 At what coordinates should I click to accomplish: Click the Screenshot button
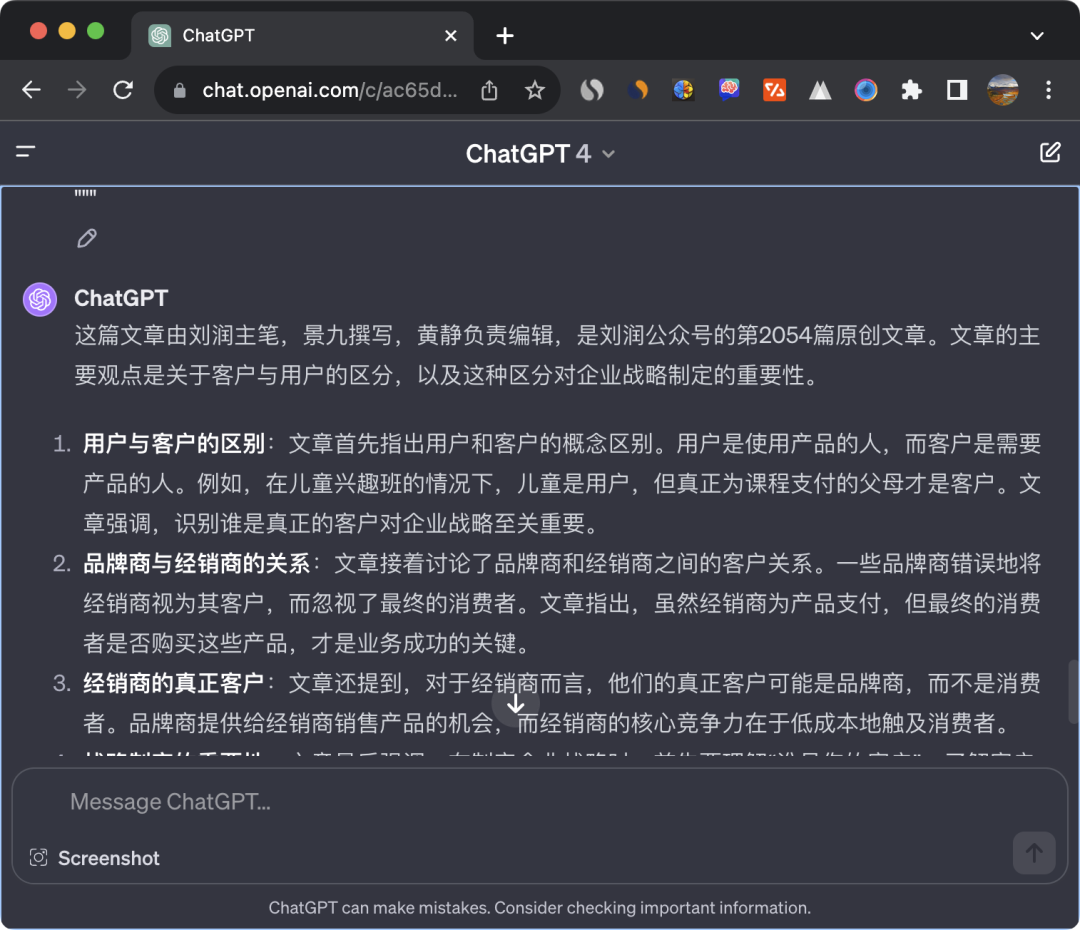pyautogui.click(x=95, y=858)
